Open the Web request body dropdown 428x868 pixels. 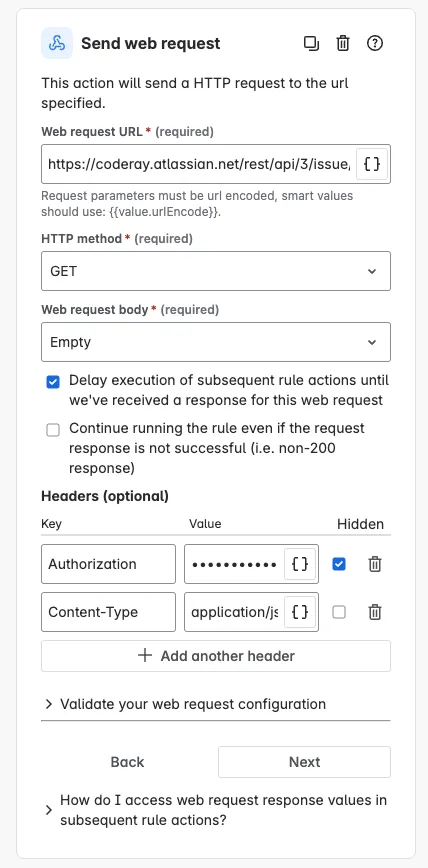(x=216, y=342)
